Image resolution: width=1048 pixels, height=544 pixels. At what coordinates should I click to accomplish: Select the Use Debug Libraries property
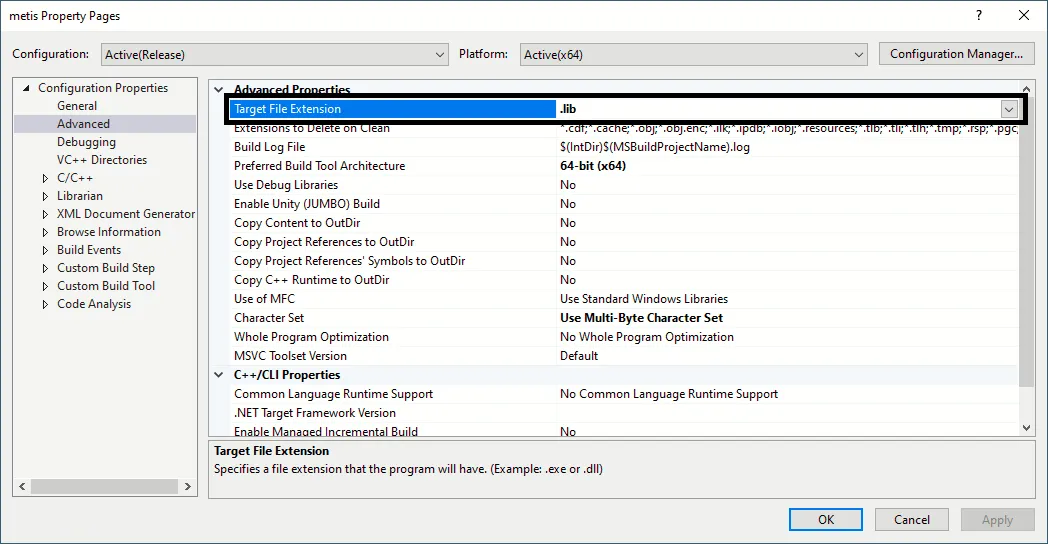click(x=286, y=185)
